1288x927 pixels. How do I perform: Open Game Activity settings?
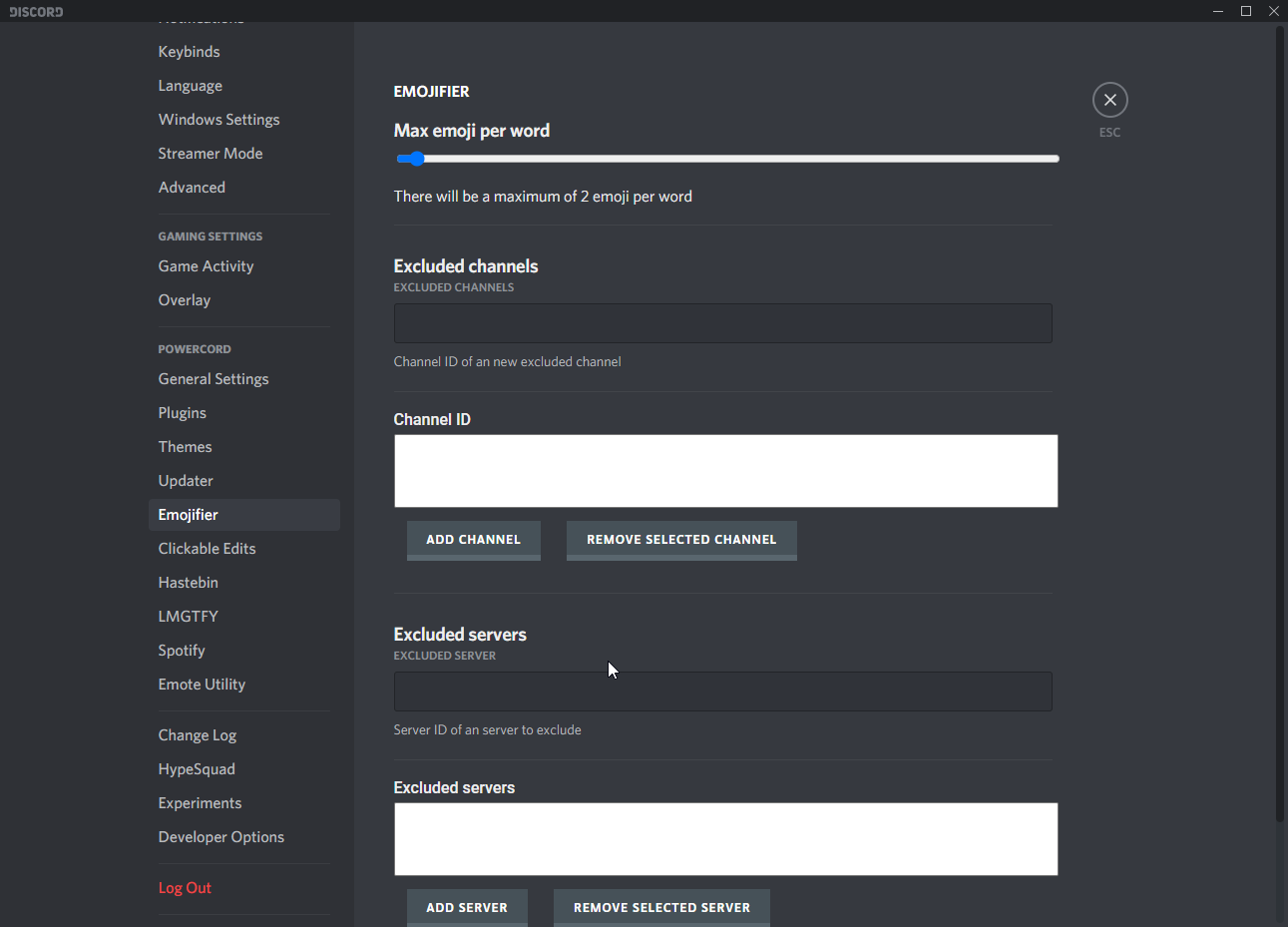point(243,266)
